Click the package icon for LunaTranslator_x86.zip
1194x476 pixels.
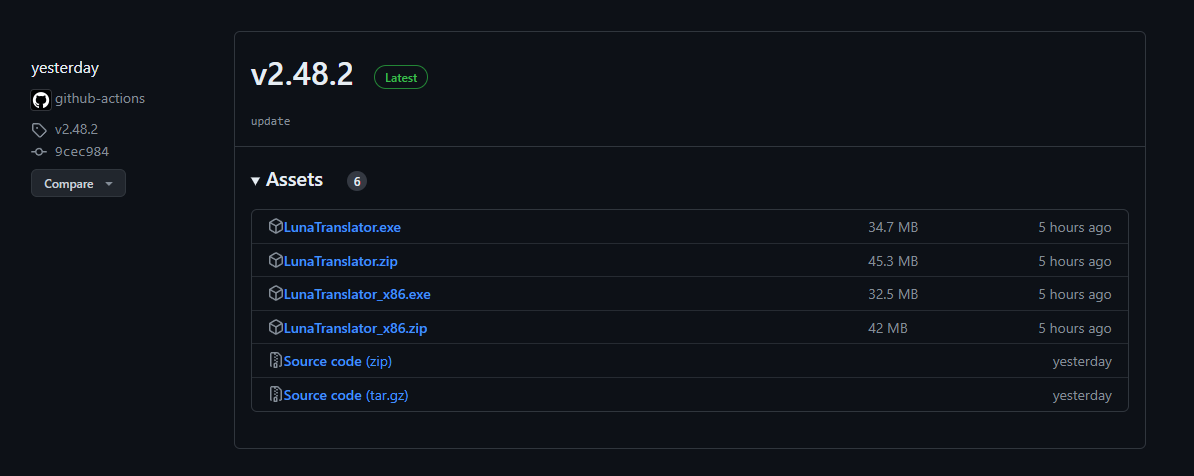click(x=276, y=328)
